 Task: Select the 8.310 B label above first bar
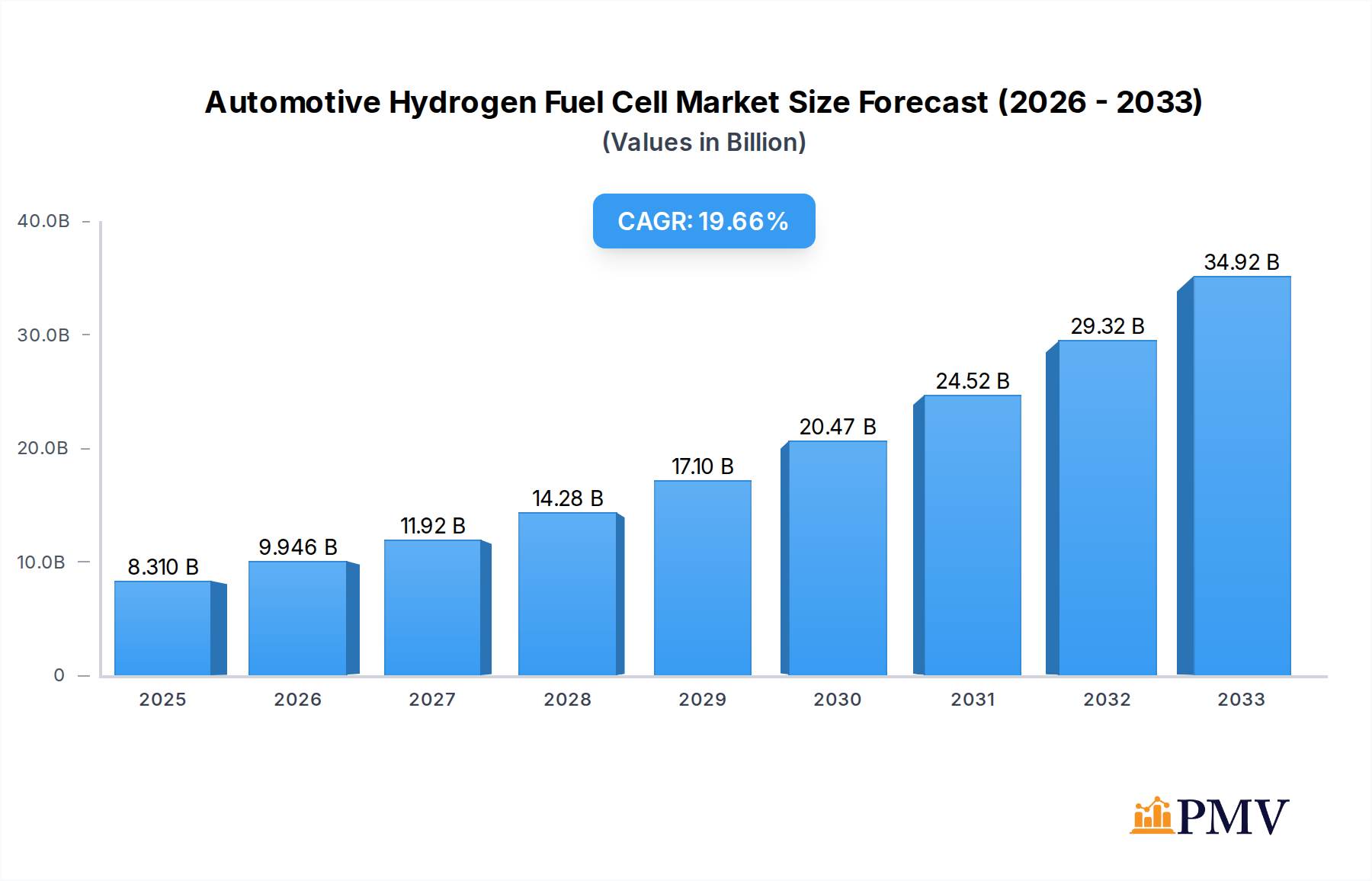point(162,566)
